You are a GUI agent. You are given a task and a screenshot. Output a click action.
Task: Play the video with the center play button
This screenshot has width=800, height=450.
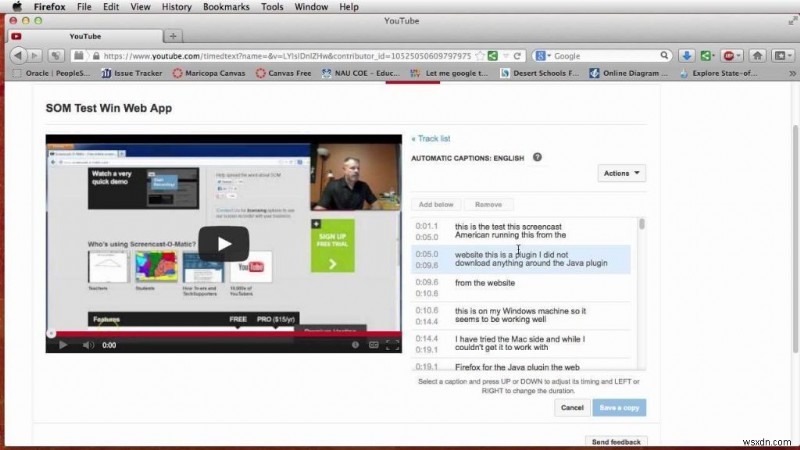pyautogui.click(x=223, y=244)
